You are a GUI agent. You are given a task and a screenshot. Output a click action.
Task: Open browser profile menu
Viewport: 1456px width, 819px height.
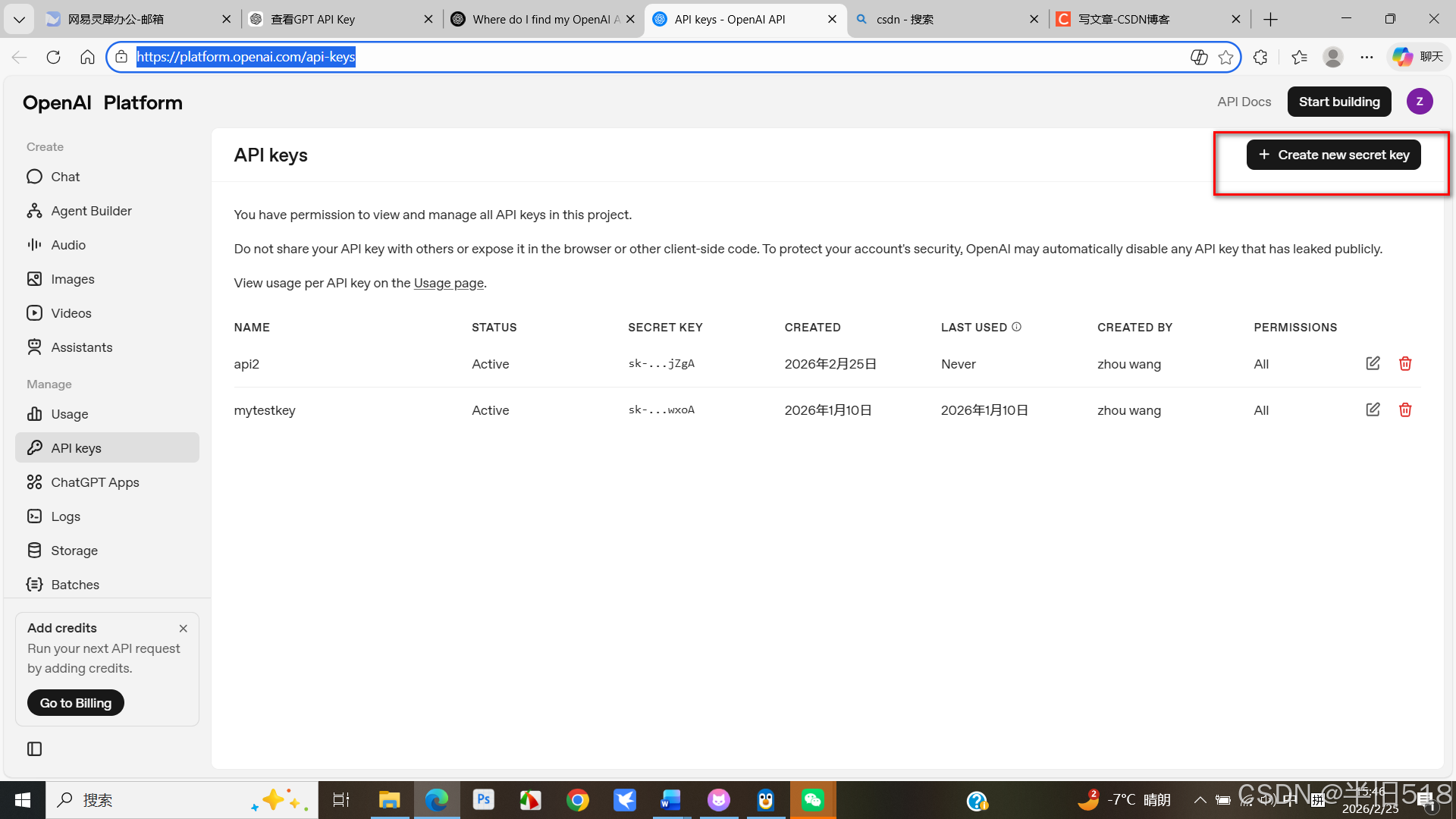pos(1332,57)
